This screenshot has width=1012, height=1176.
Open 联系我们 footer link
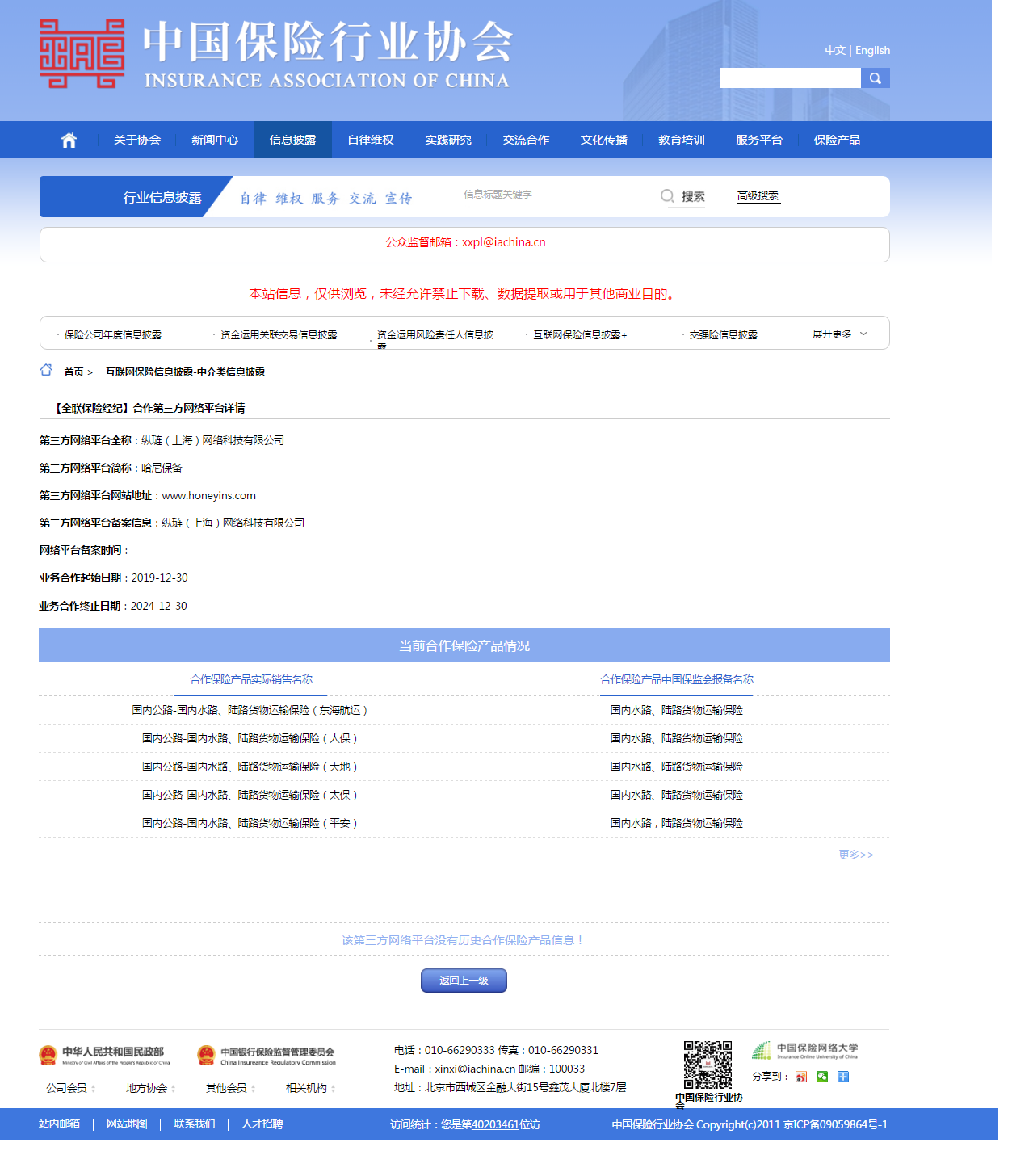point(195,1124)
